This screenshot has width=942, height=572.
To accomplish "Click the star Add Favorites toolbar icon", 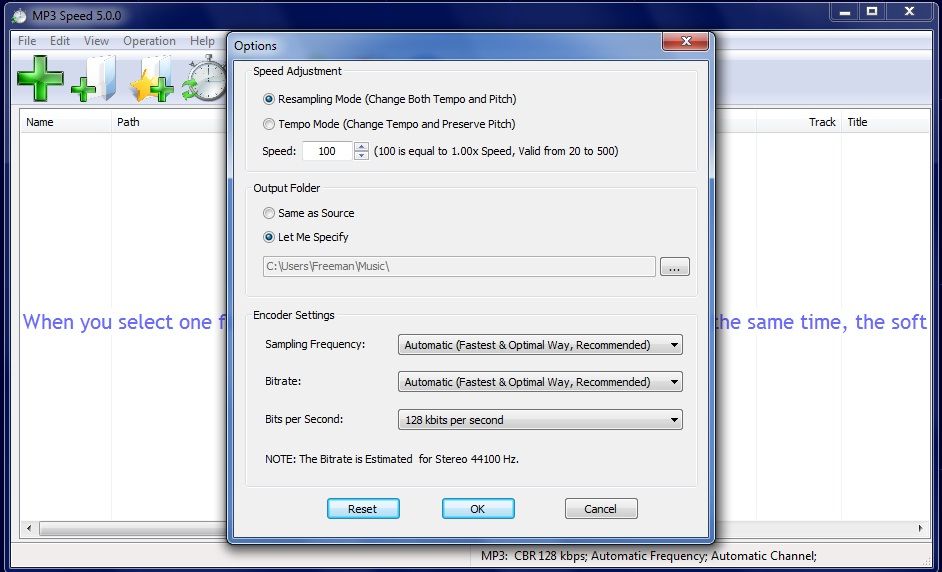I will pyautogui.click(x=151, y=79).
